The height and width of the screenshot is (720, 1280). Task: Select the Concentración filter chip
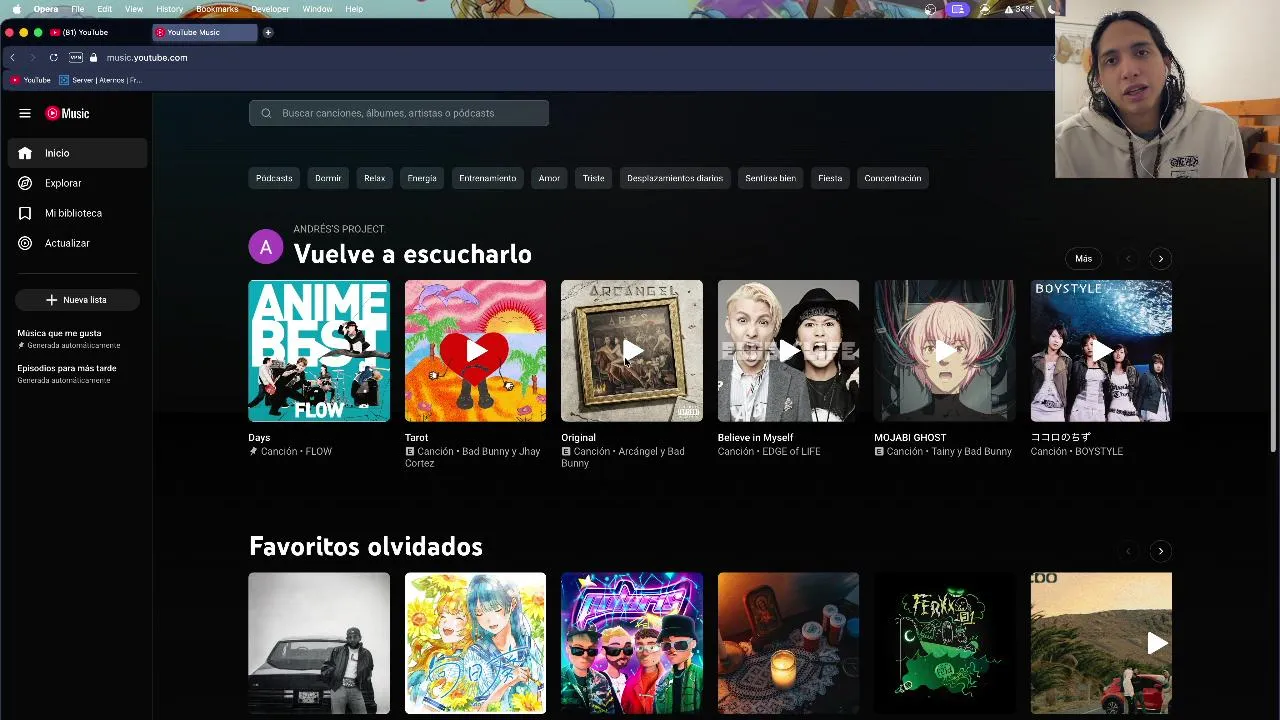(x=893, y=178)
